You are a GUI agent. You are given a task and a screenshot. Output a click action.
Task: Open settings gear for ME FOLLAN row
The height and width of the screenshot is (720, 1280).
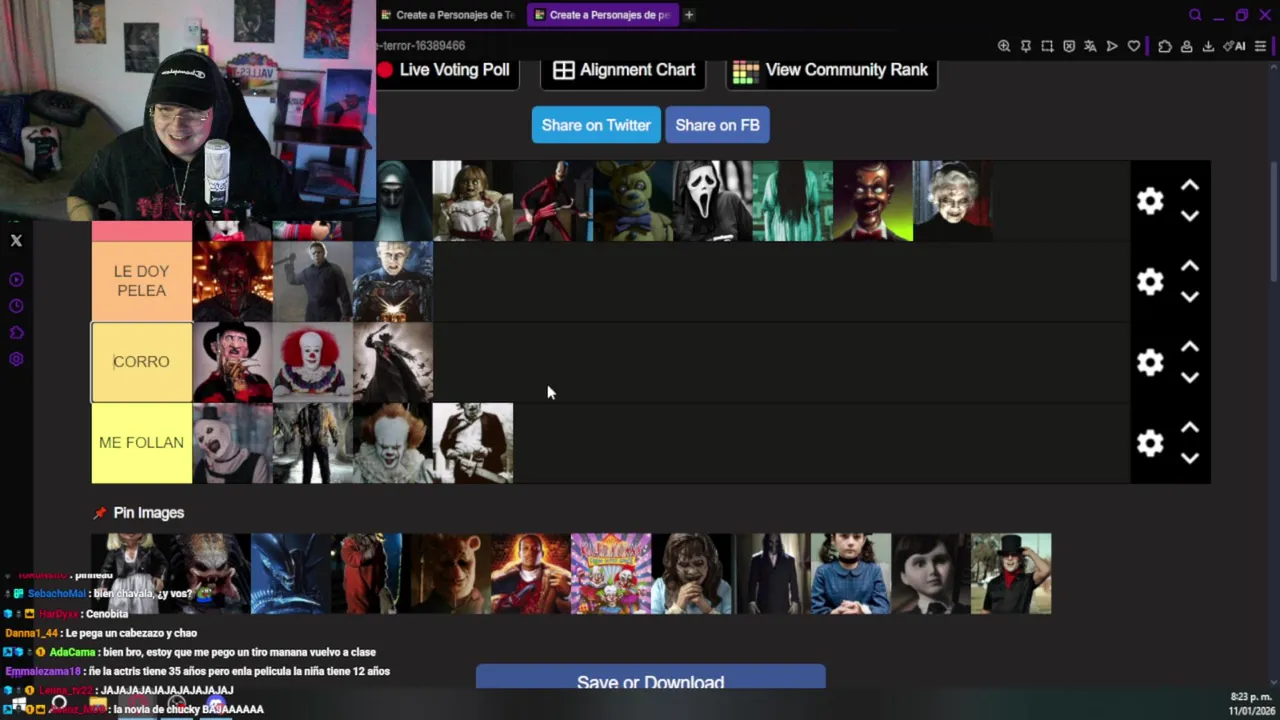pos(1150,443)
